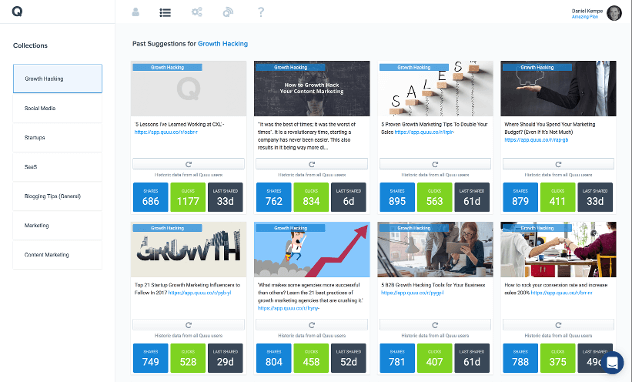The width and height of the screenshot is (632, 382).
Task: Open the chat widget bubble icon
Action: (x=612, y=362)
